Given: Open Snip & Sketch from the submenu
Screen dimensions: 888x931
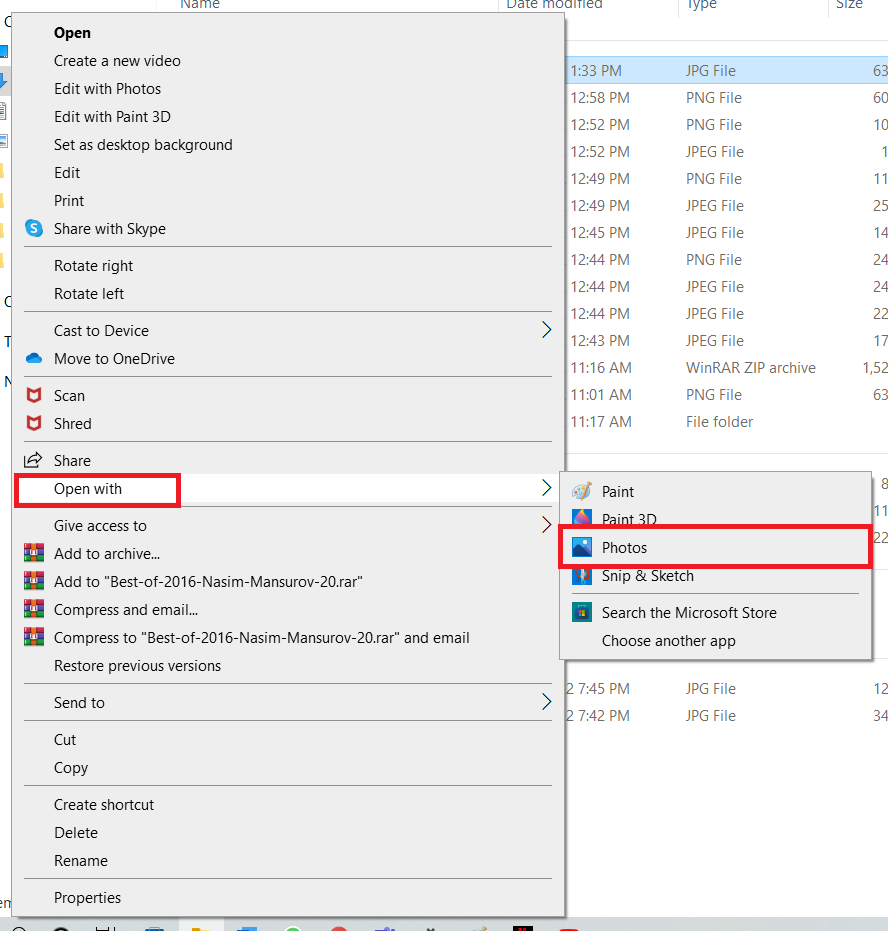Looking at the screenshot, I should (647, 576).
